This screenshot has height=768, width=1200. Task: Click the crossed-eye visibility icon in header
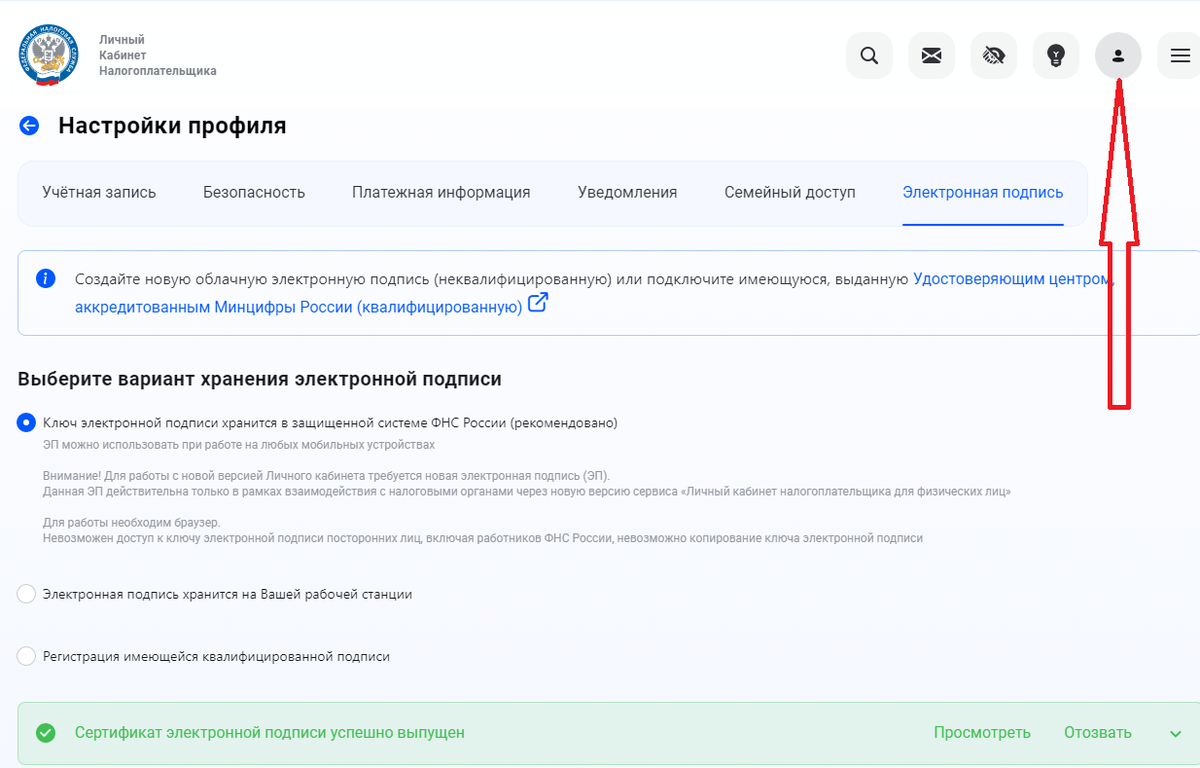[x=993, y=55]
